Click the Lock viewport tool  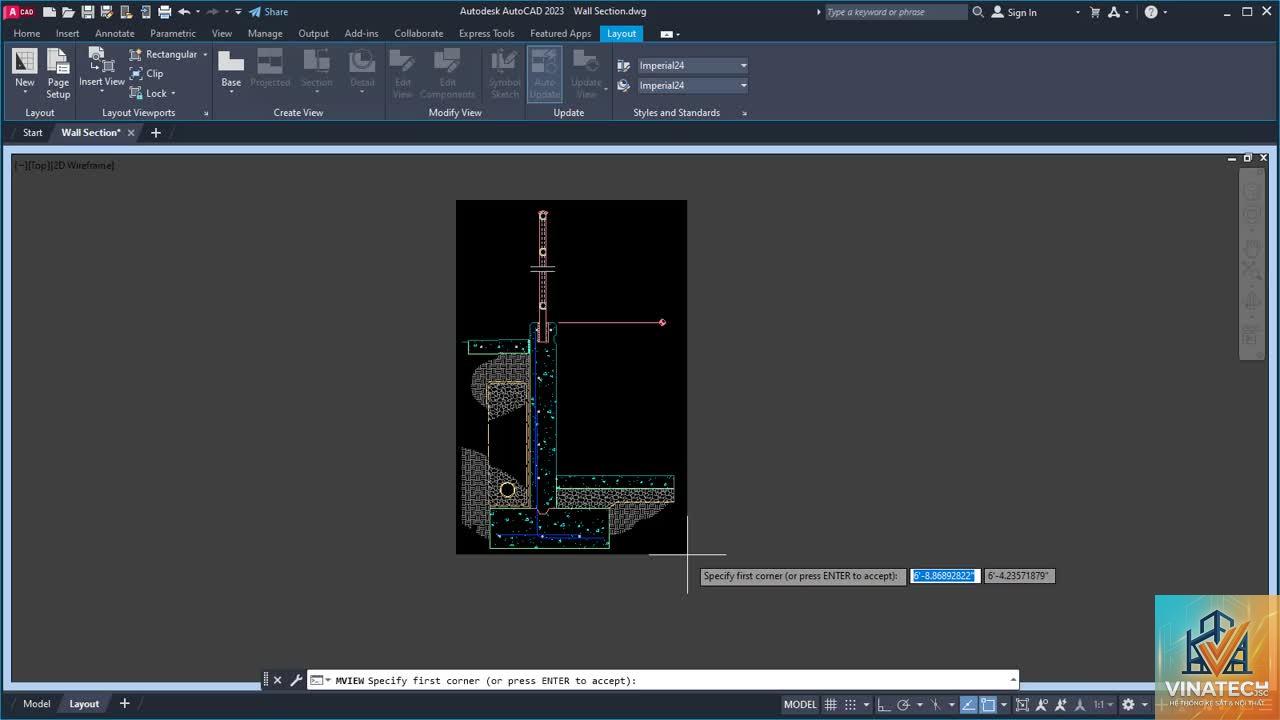click(149, 93)
